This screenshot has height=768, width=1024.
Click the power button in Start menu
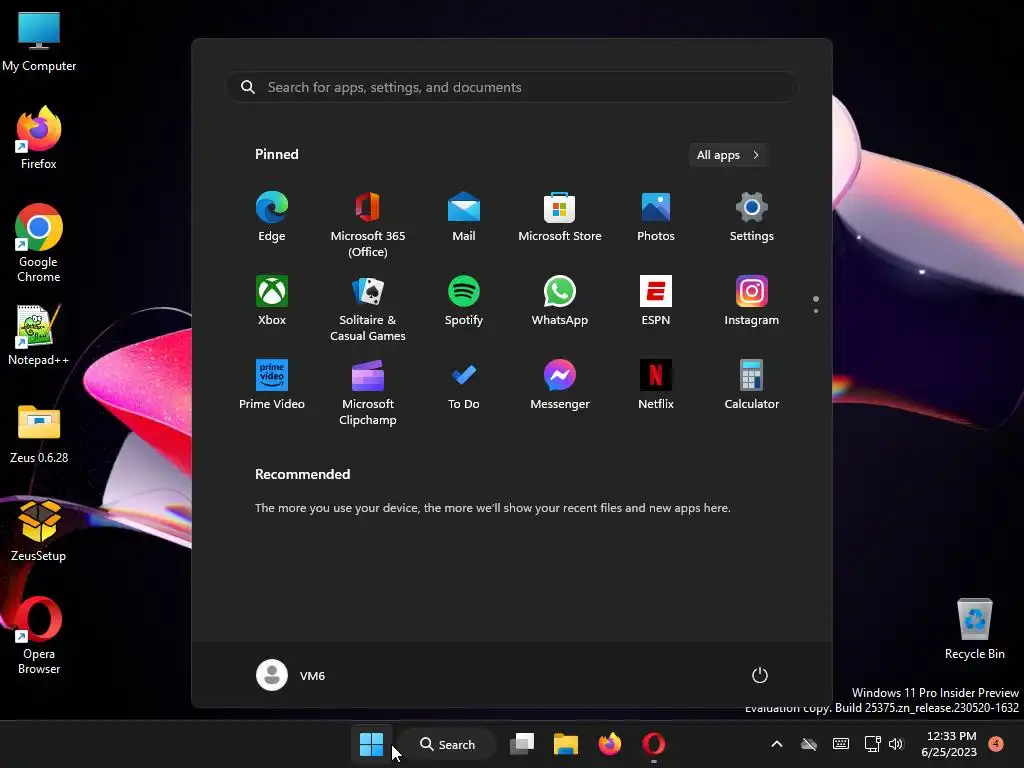point(760,675)
